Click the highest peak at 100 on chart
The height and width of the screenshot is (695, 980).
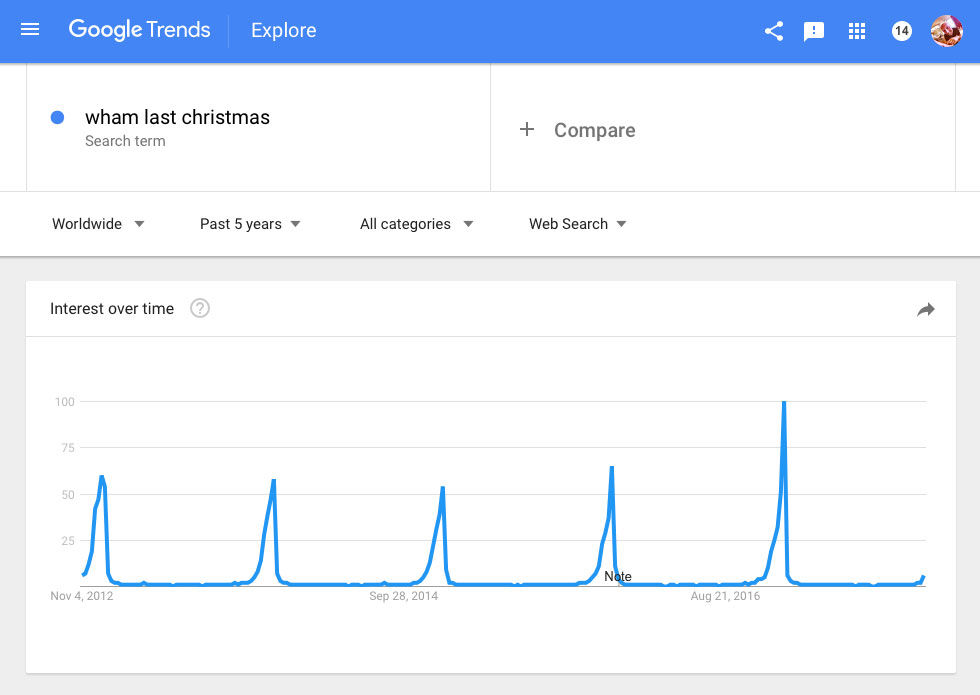[784, 403]
